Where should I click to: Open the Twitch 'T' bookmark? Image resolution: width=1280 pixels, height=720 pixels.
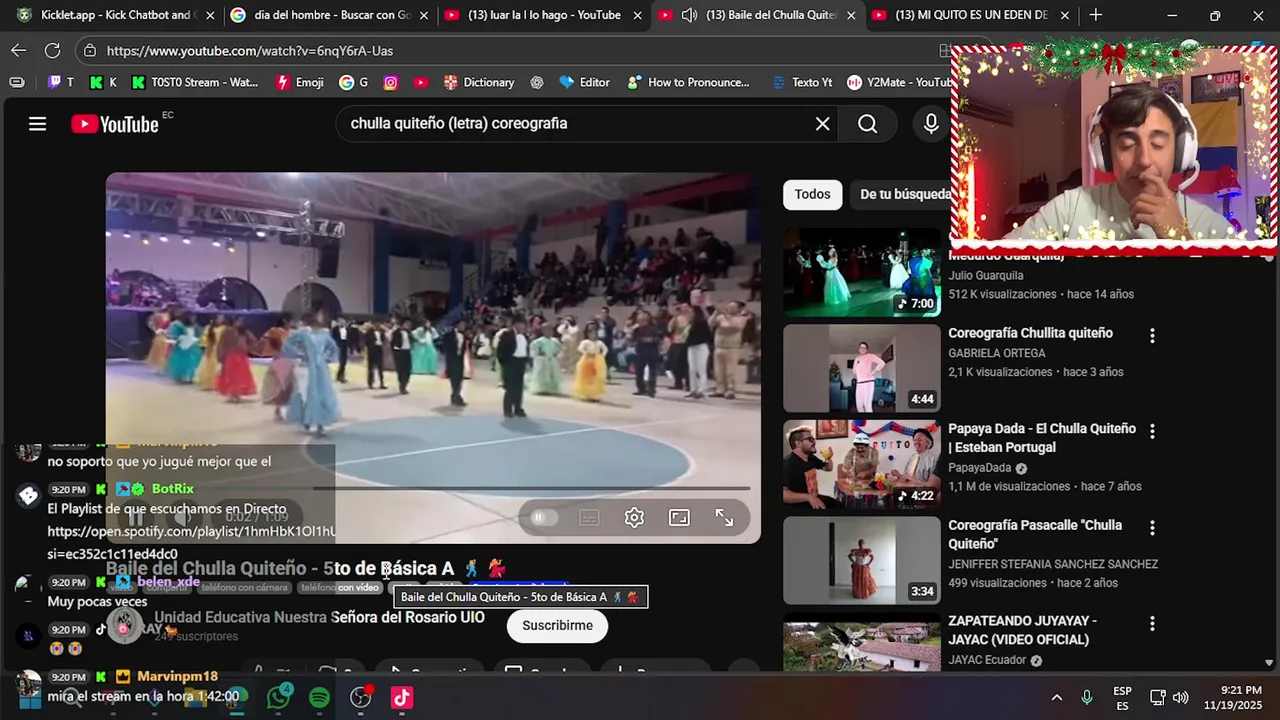(x=61, y=82)
